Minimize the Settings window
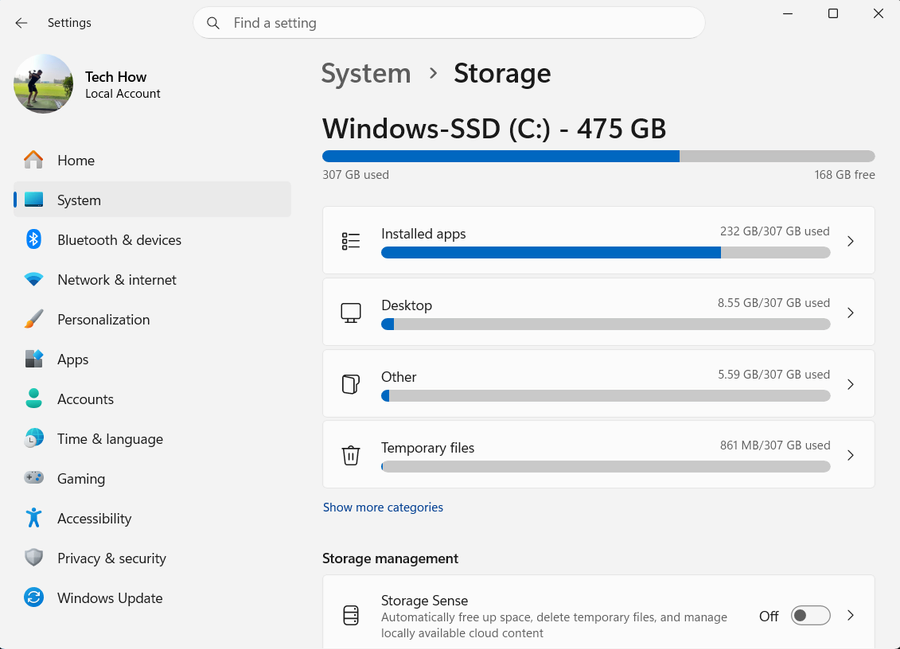Image resolution: width=900 pixels, height=649 pixels. (x=788, y=13)
